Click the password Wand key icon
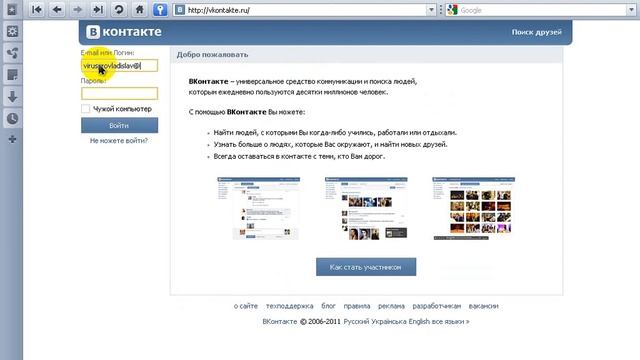Image resolution: width=640 pixels, height=360 pixels. point(160,9)
